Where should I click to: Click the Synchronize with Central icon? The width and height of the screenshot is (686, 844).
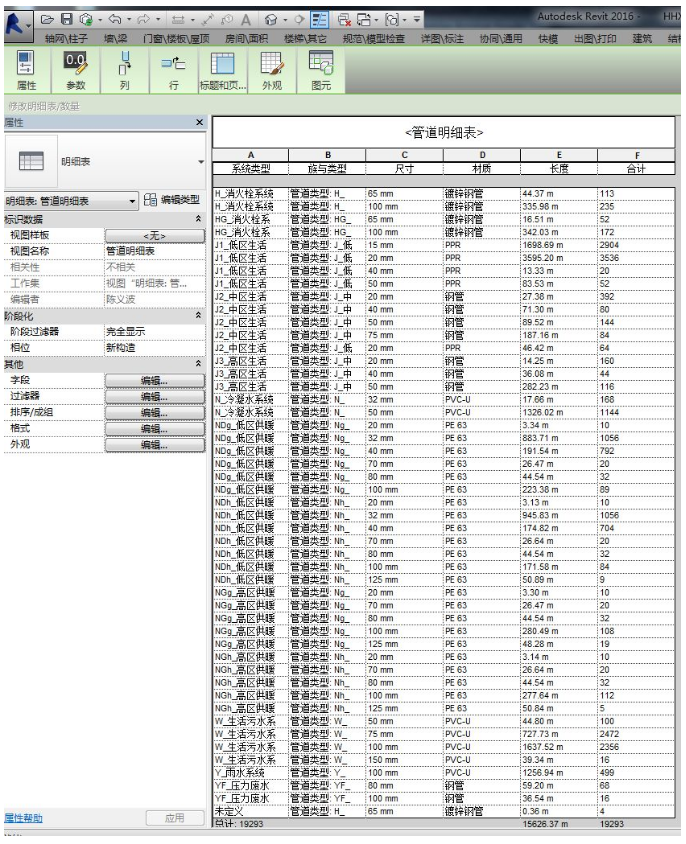click(x=86, y=20)
